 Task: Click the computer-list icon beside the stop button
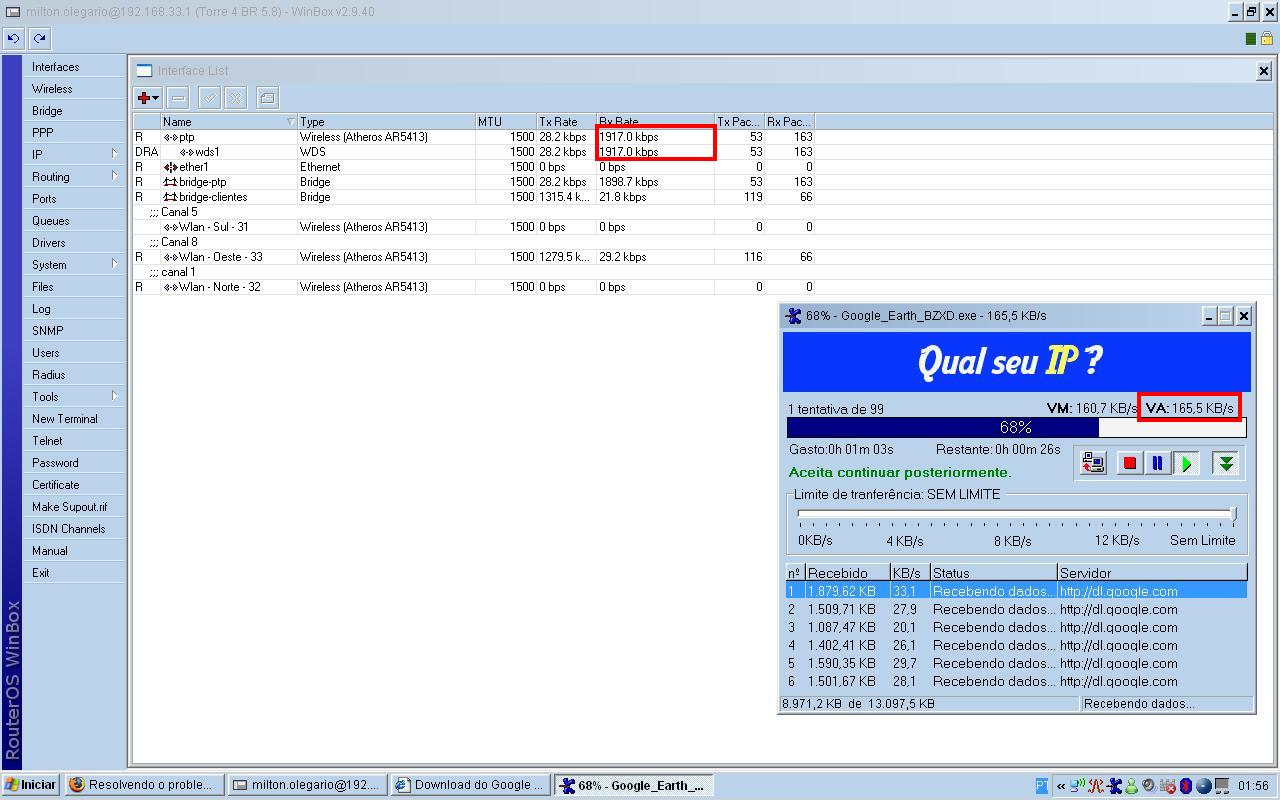coord(1093,463)
